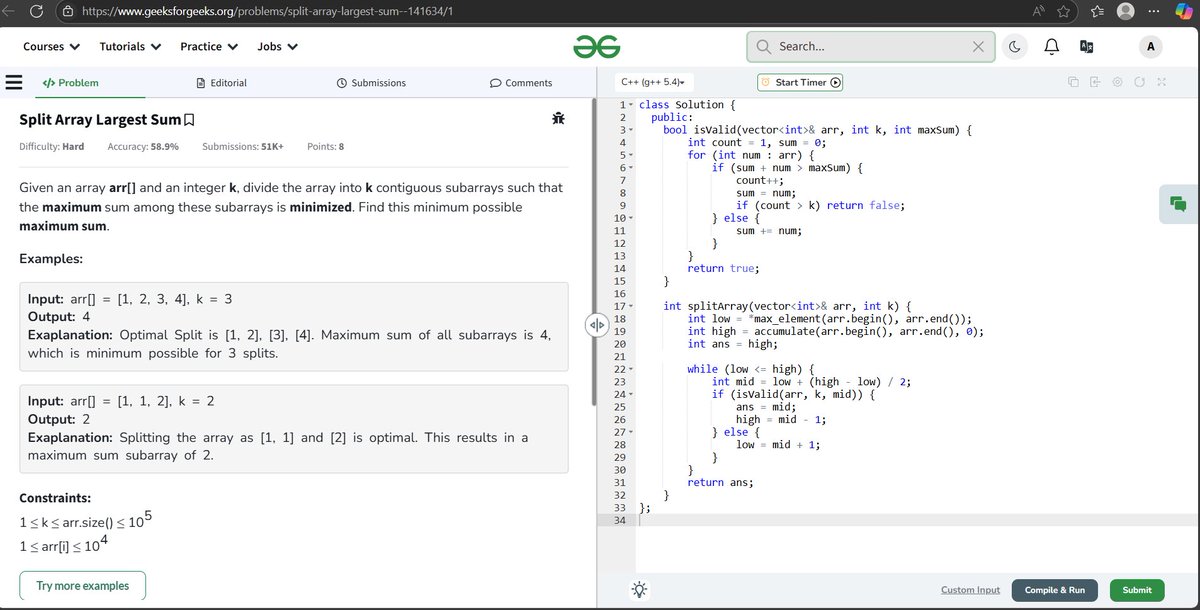Go back with the browser back arrow

[8, 10]
